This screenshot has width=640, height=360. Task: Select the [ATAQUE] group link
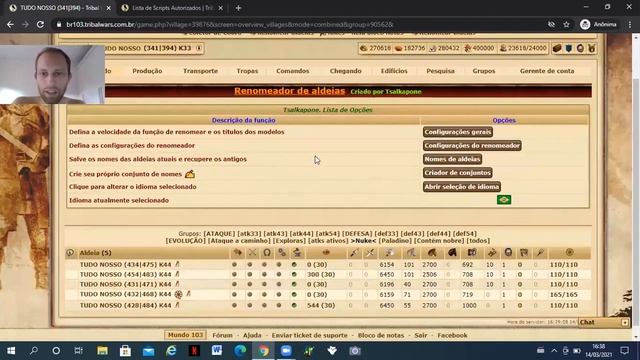pyautogui.click(x=219, y=233)
